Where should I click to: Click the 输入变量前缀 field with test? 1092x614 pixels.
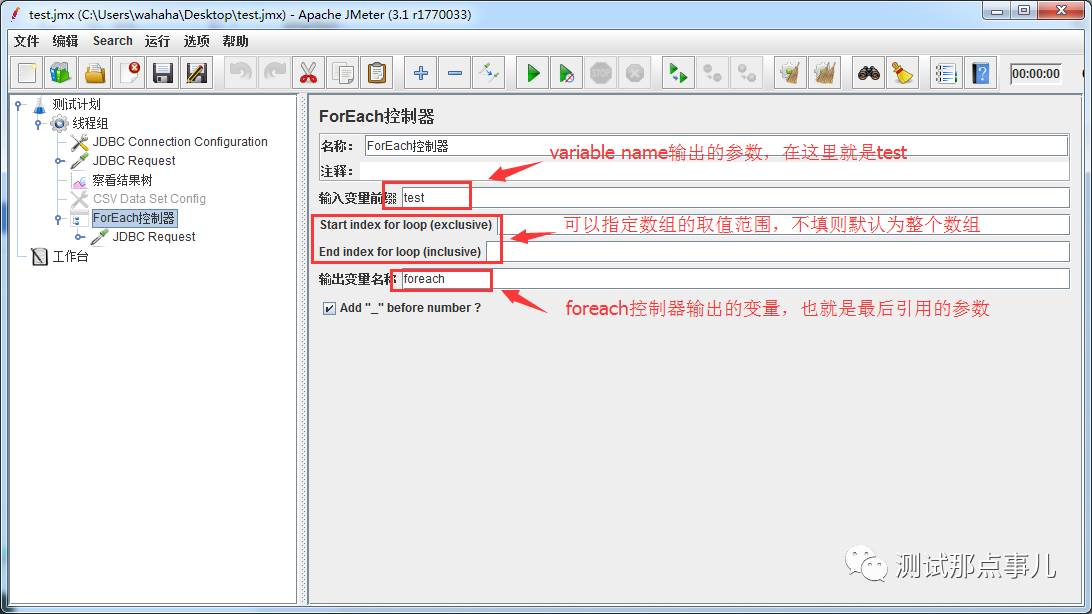tap(735, 198)
